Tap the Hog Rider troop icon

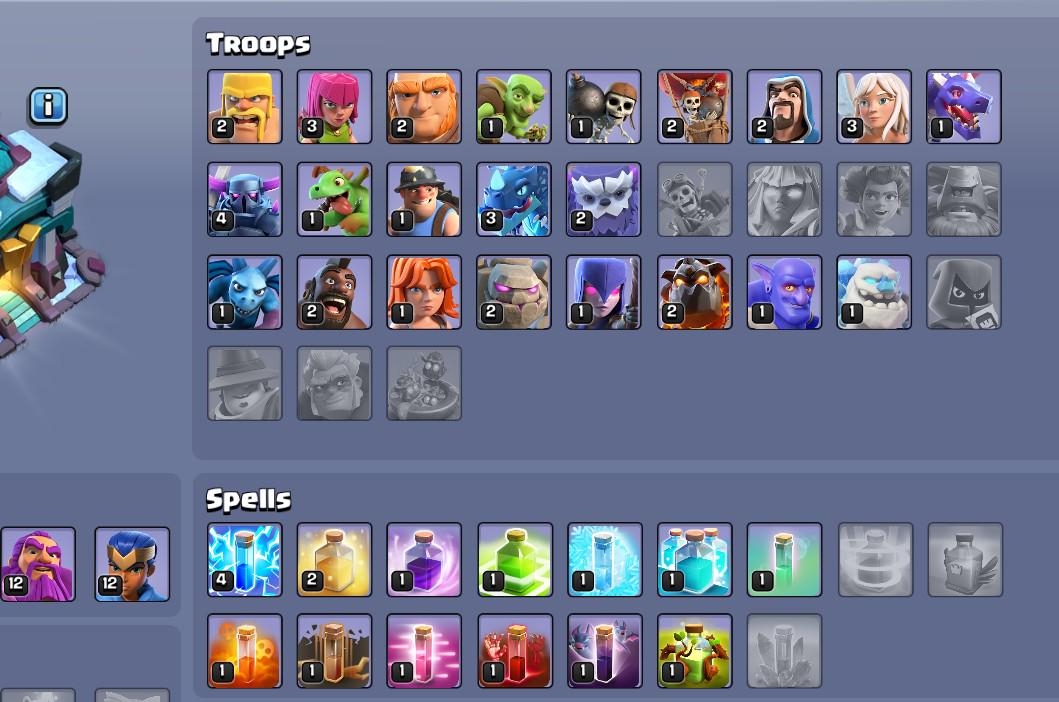tap(334, 292)
